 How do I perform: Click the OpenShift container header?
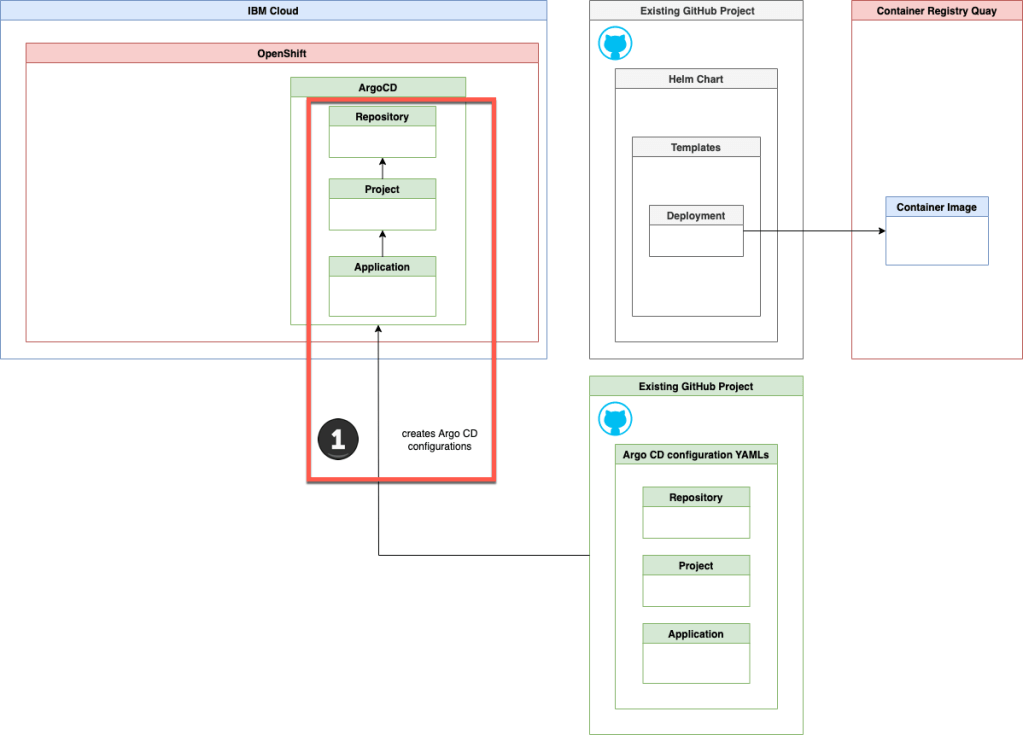click(282, 53)
